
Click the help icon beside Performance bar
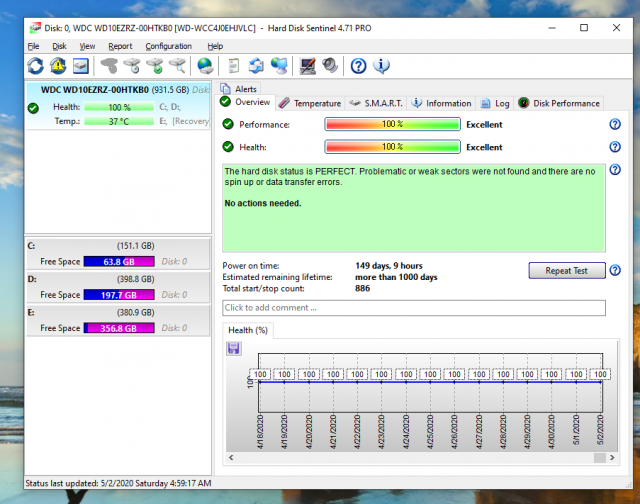[x=615, y=124]
